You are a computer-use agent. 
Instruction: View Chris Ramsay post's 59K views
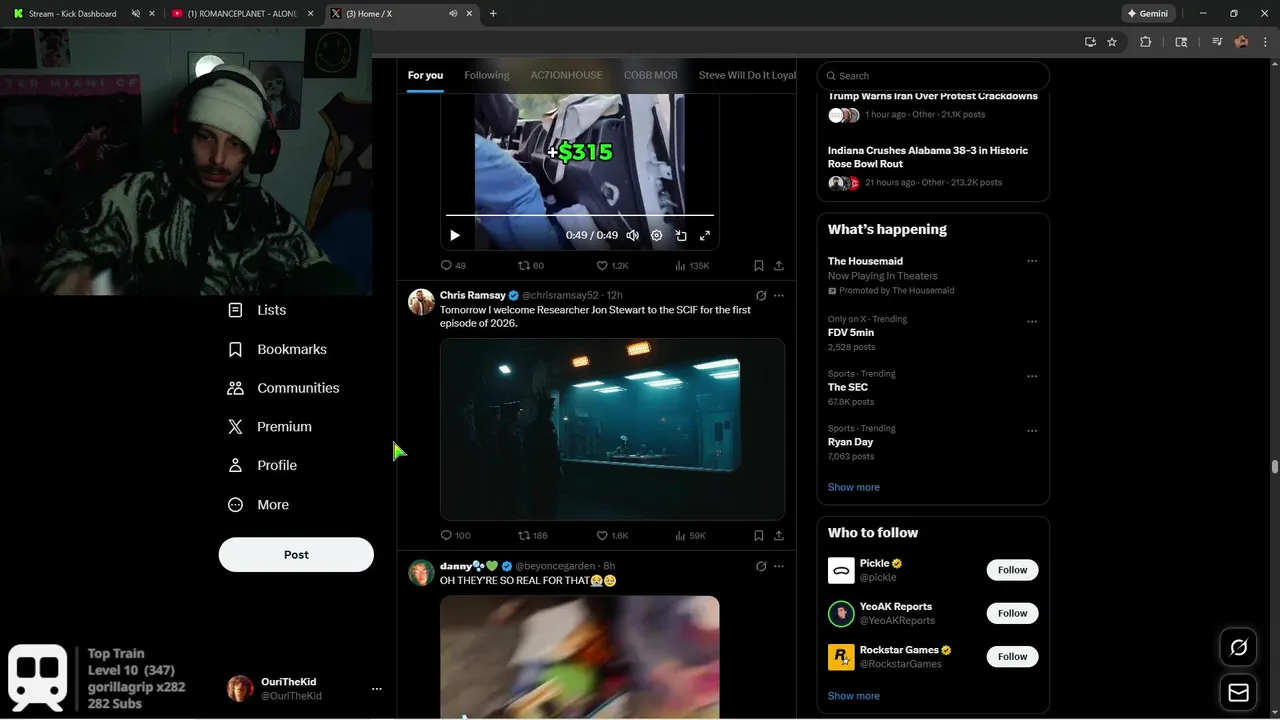pos(690,536)
